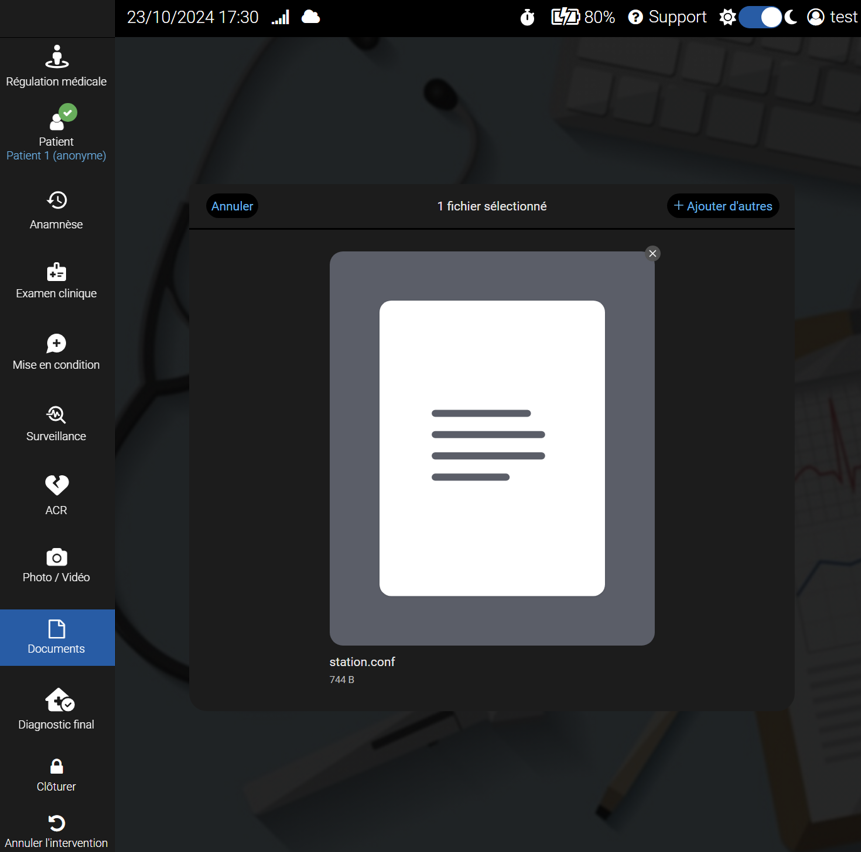The height and width of the screenshot is (852, 861).
Task: Click the station.conf file preview thumbnail
Action: tap(492, 448)
